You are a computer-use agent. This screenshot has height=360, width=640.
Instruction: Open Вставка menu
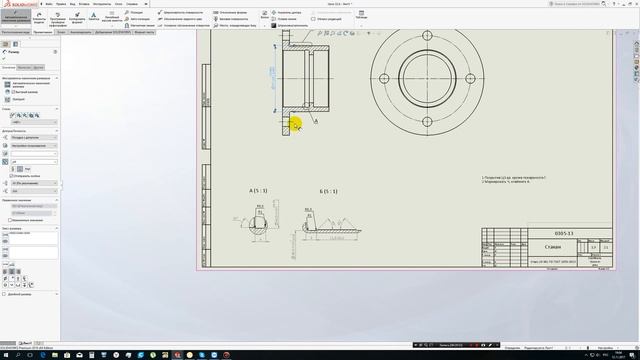click(x=84, y=4)
